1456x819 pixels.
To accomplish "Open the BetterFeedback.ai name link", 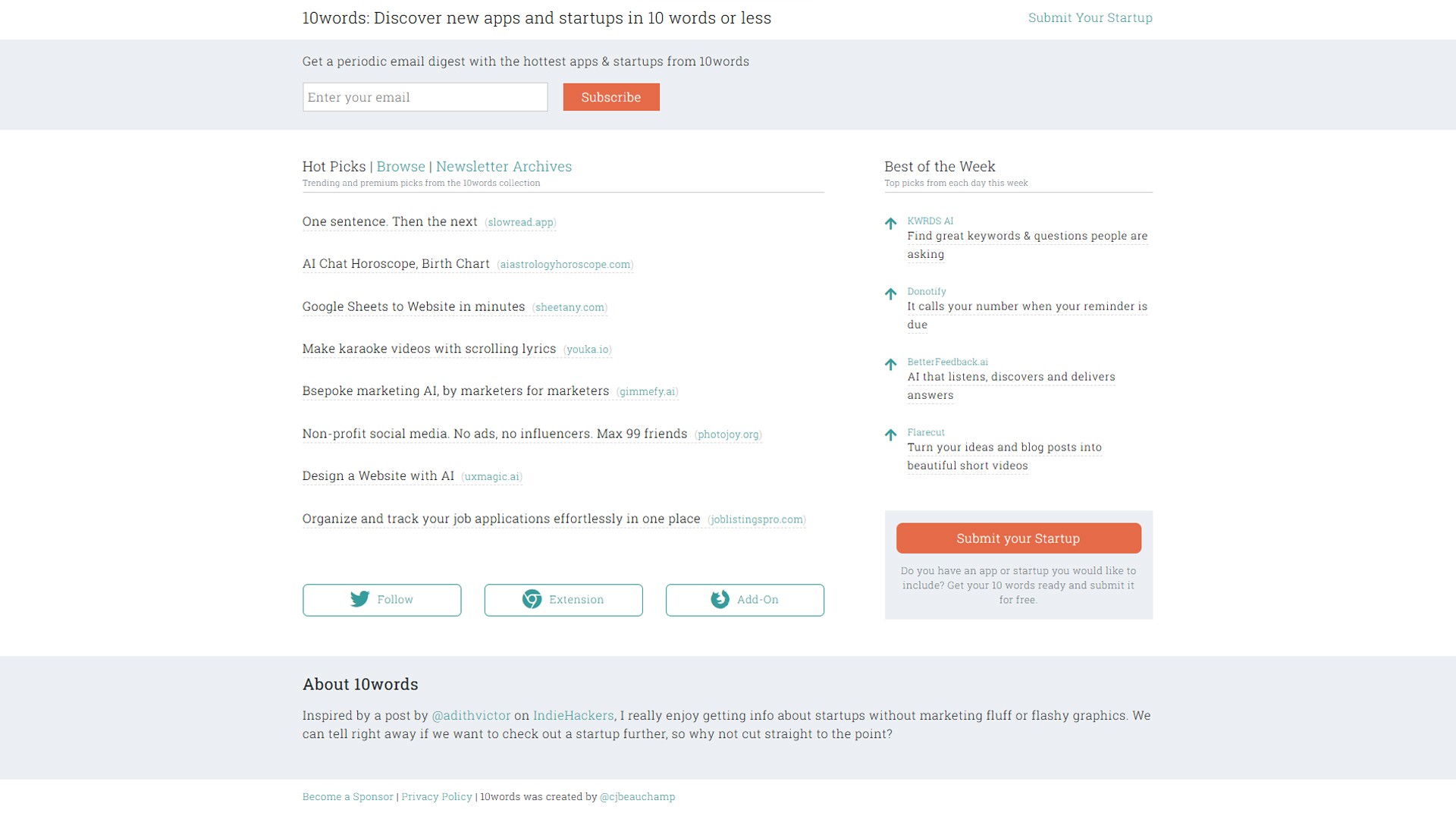I will (947, 362).
